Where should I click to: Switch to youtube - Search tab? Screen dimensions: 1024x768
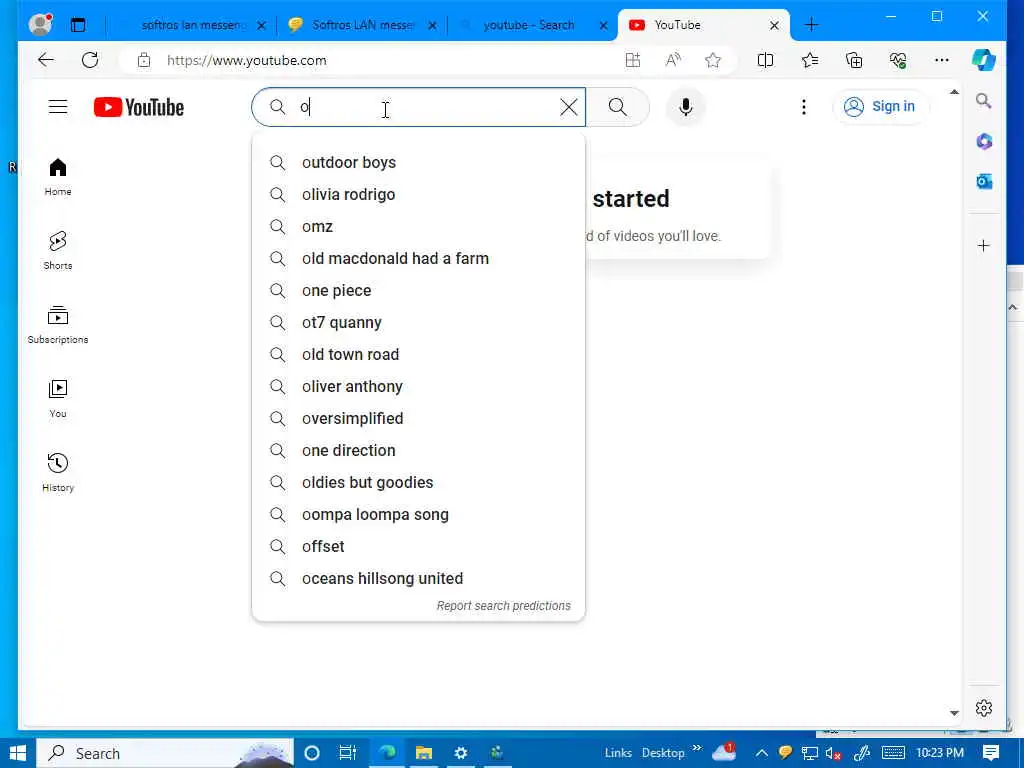529,25
